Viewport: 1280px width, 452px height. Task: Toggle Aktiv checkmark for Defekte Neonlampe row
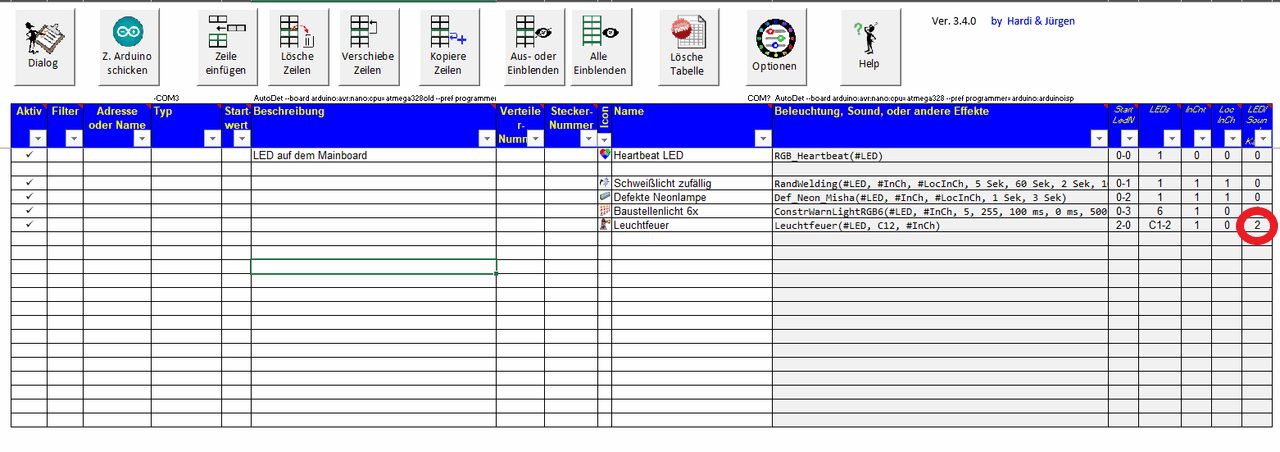(x=29, y=197)
